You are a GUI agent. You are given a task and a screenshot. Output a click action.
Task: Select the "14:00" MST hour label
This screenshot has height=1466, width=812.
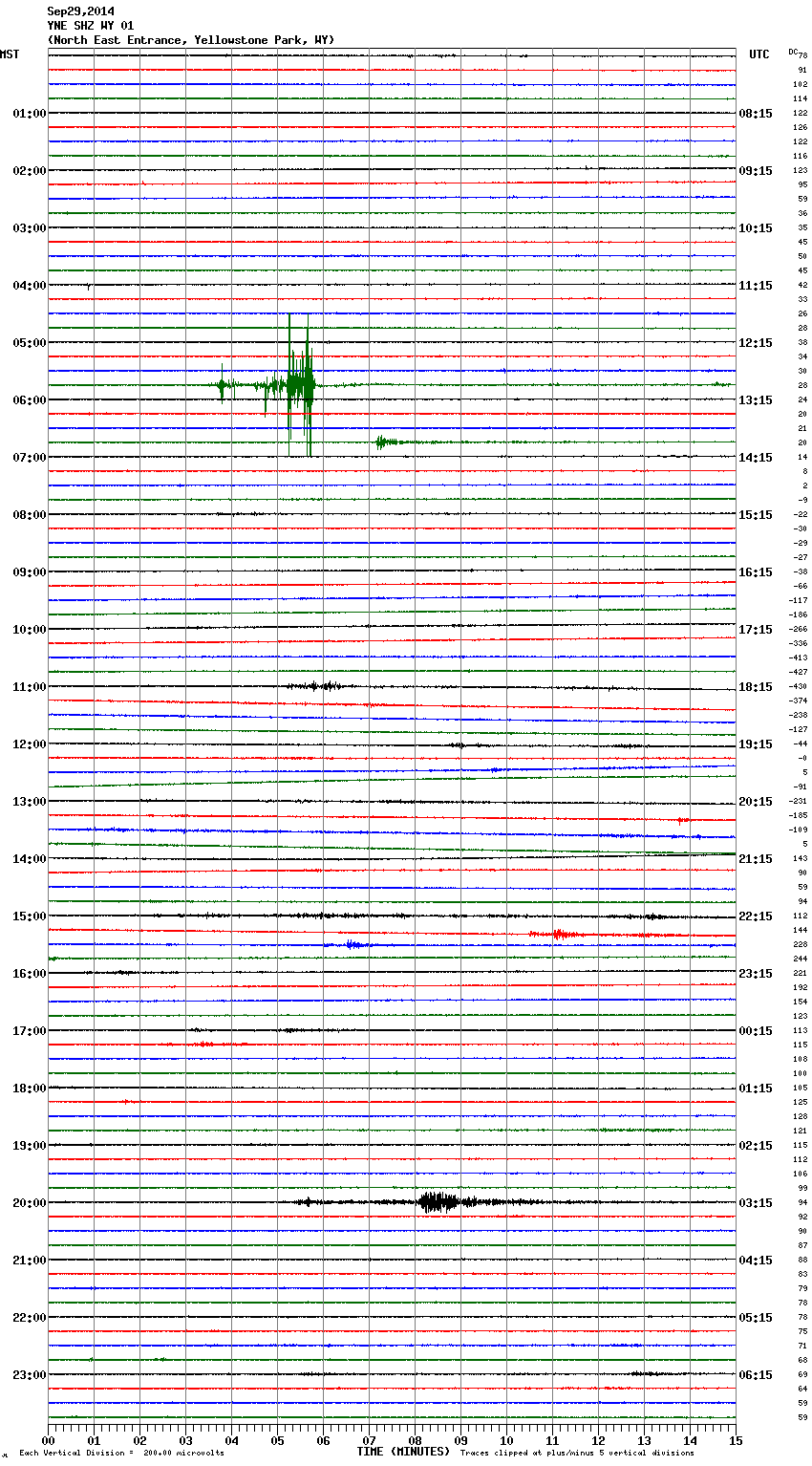[30, 859]
